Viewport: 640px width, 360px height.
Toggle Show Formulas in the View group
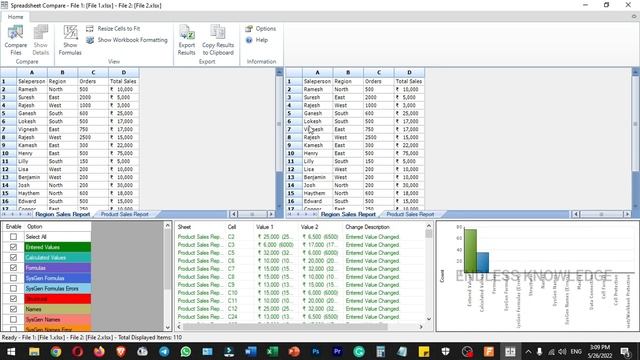click(x=70, y=40)
